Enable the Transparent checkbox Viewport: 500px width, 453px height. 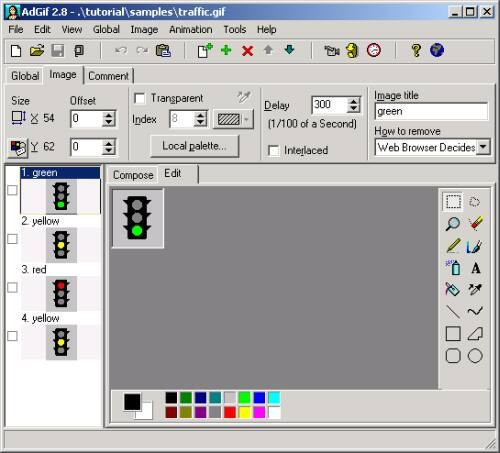coord(139,98)
